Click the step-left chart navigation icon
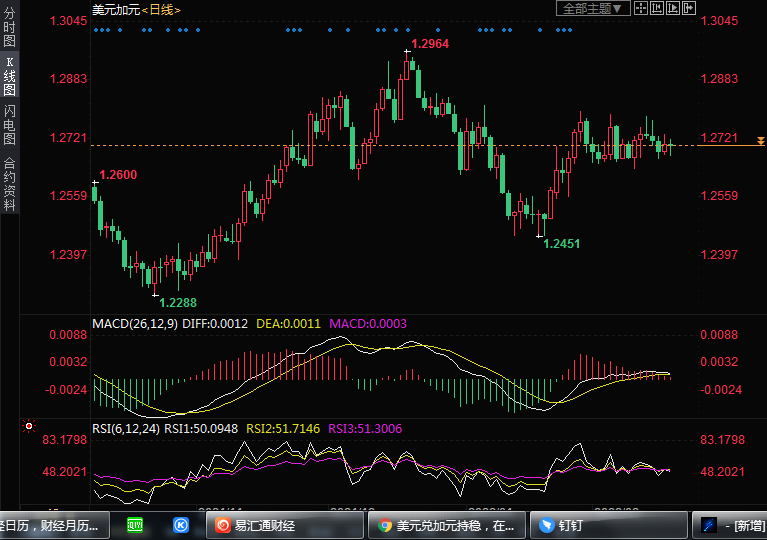Screen dimensions: 767x540 click(x=658, y=8)
